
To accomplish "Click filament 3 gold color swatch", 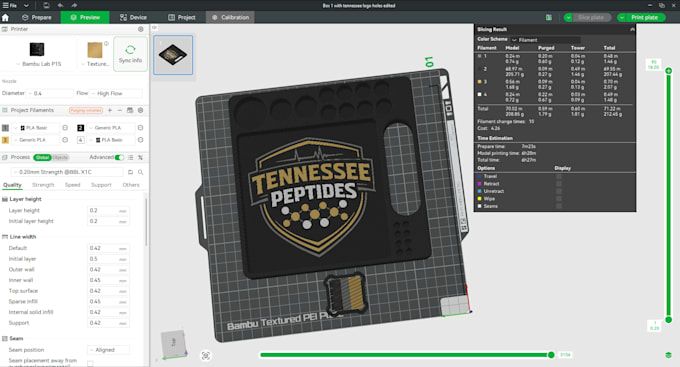I will click(x=6, y=140).
